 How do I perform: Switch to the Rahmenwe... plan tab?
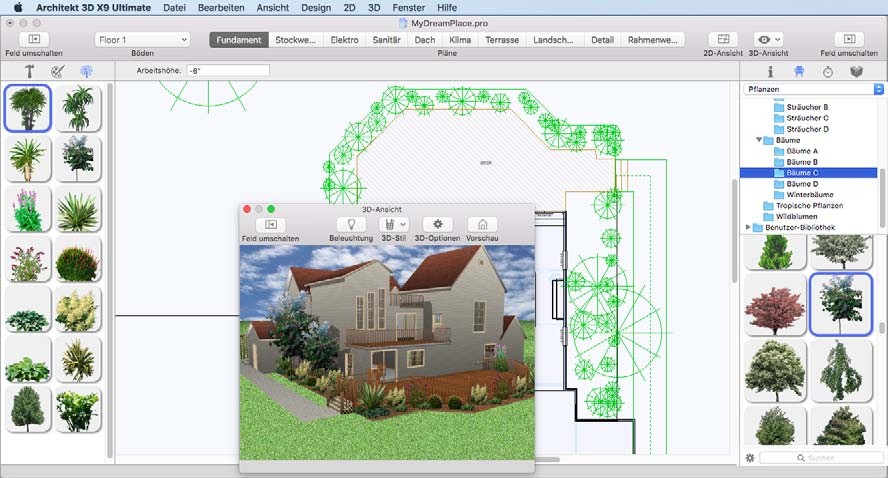click(653, 40)
